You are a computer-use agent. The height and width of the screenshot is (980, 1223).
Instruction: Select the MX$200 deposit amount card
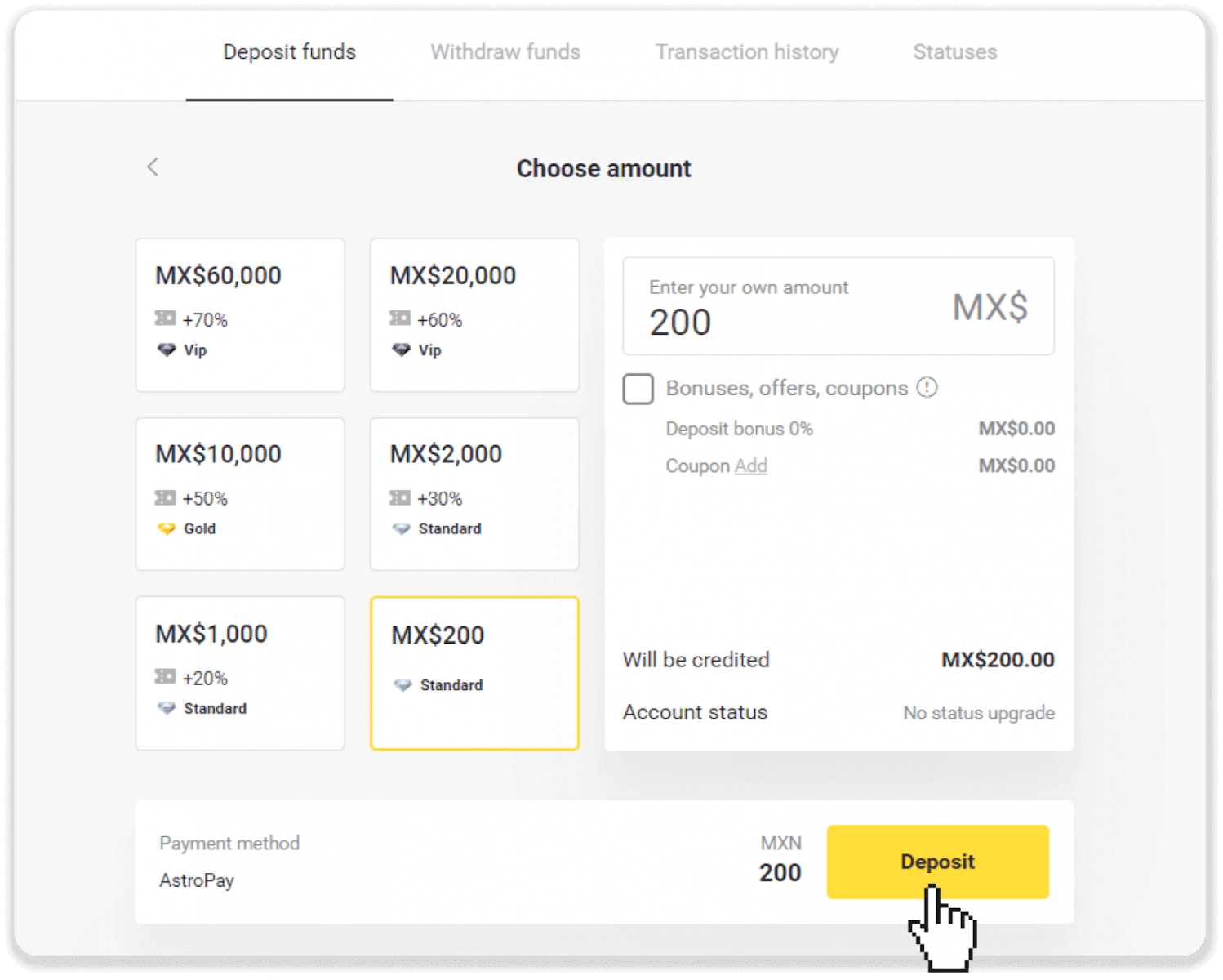pos(474,673)
